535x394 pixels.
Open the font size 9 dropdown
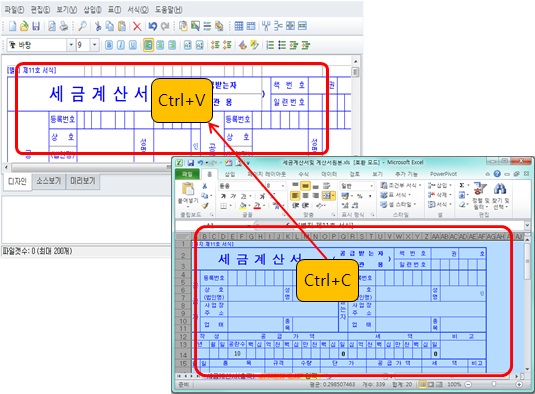tap(95, 45)
